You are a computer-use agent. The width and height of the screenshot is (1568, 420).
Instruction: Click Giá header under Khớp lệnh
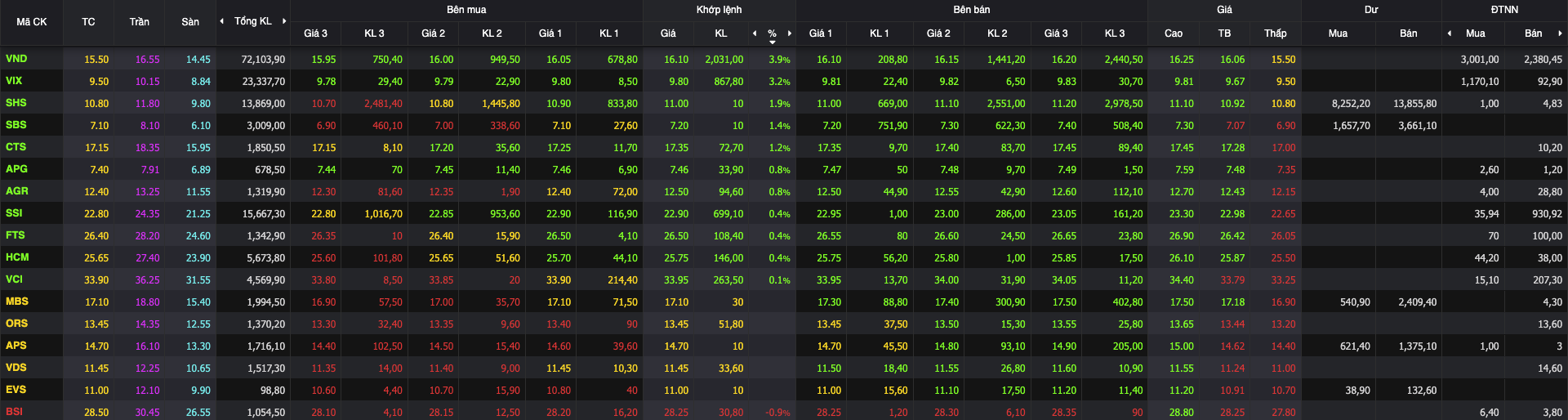coord(668,34)
